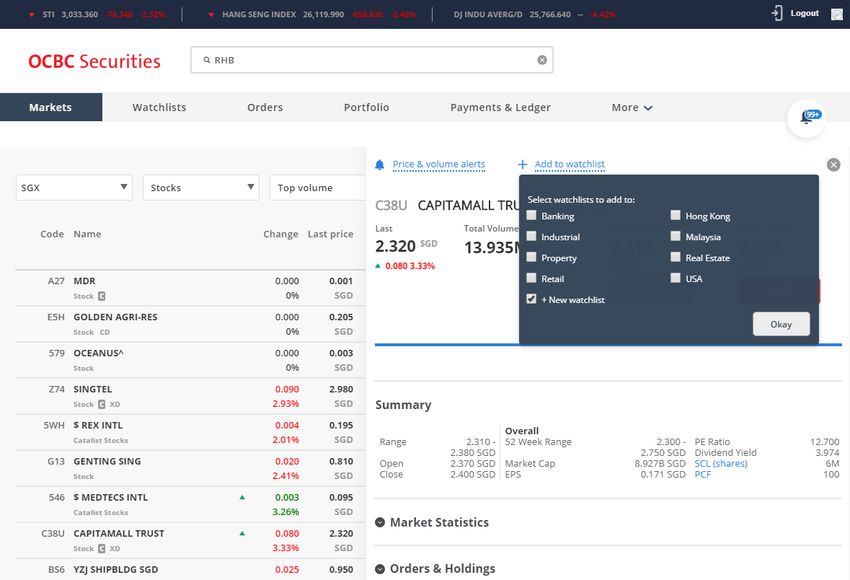The width and height of the screenshot is (850, 580).
Task: Open Price & volume alerts link
Action: point(439,164)
